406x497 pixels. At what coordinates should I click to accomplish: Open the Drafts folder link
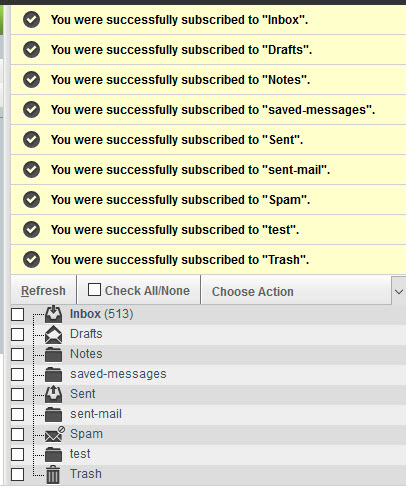point(86,334)
